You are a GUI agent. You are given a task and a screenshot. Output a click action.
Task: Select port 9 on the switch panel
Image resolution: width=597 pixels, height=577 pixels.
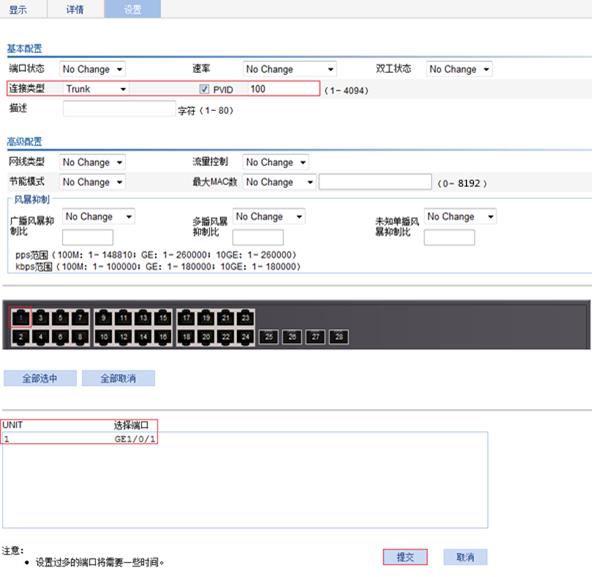104,318
